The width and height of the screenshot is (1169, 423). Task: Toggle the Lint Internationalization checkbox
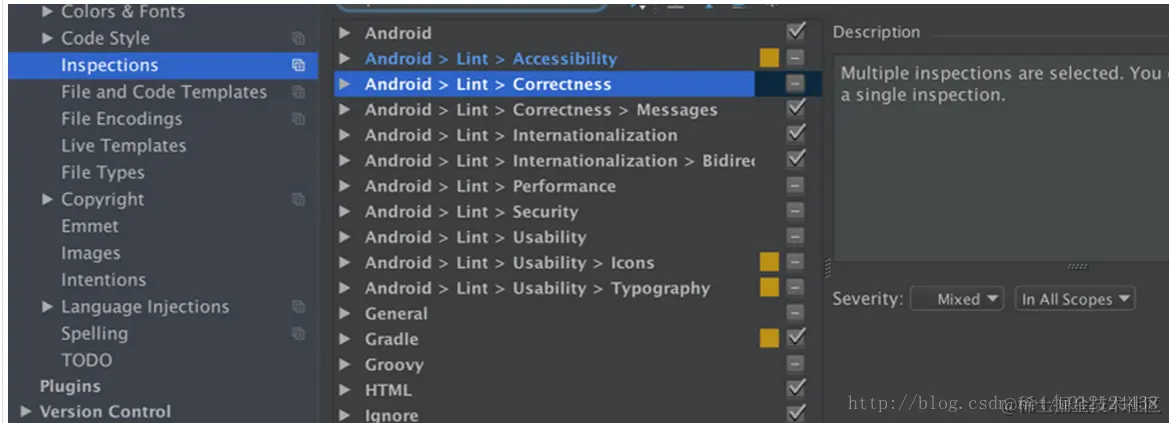[x=795, y=134]
